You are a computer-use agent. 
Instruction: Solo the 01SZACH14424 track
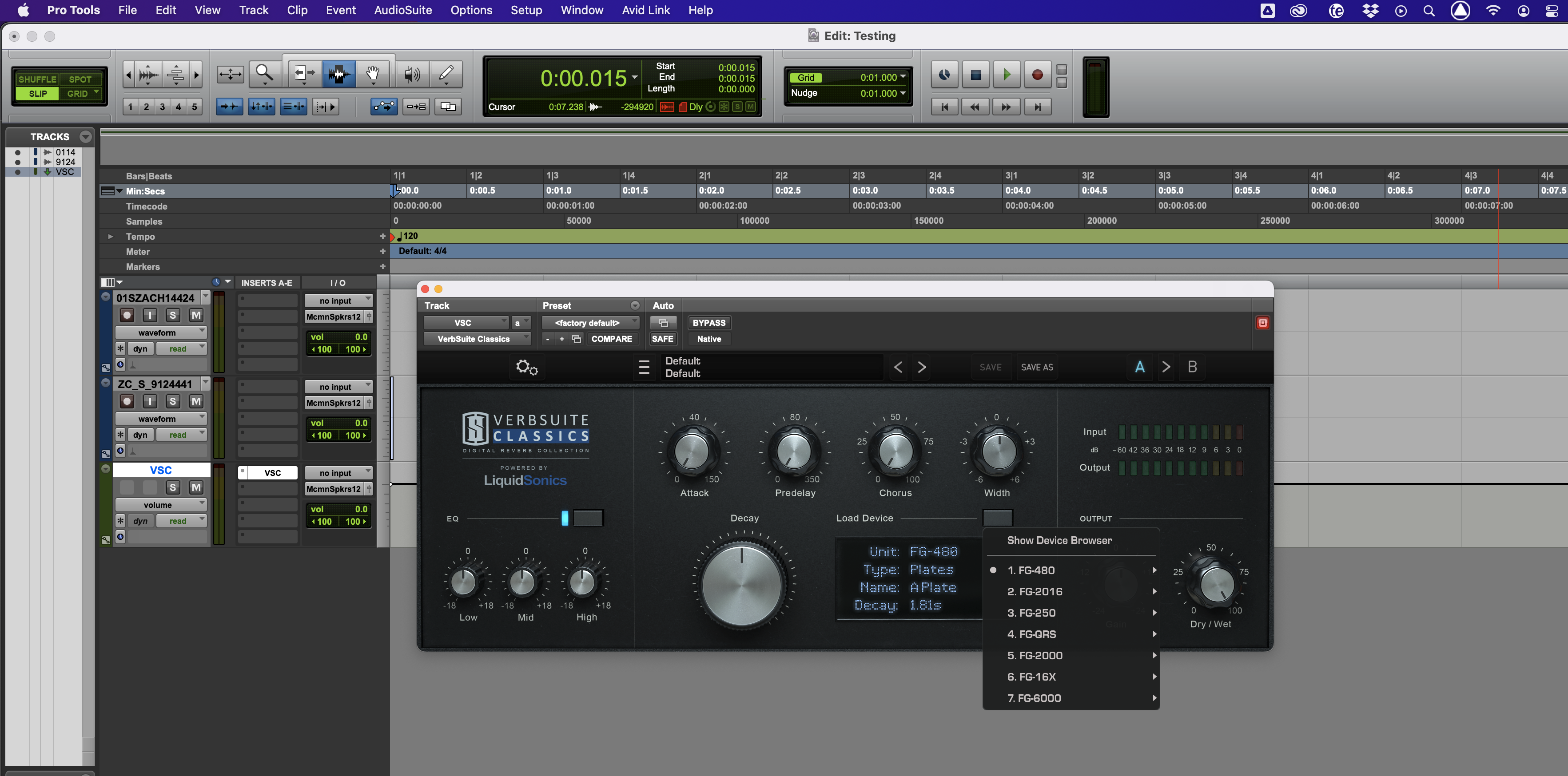173,315
